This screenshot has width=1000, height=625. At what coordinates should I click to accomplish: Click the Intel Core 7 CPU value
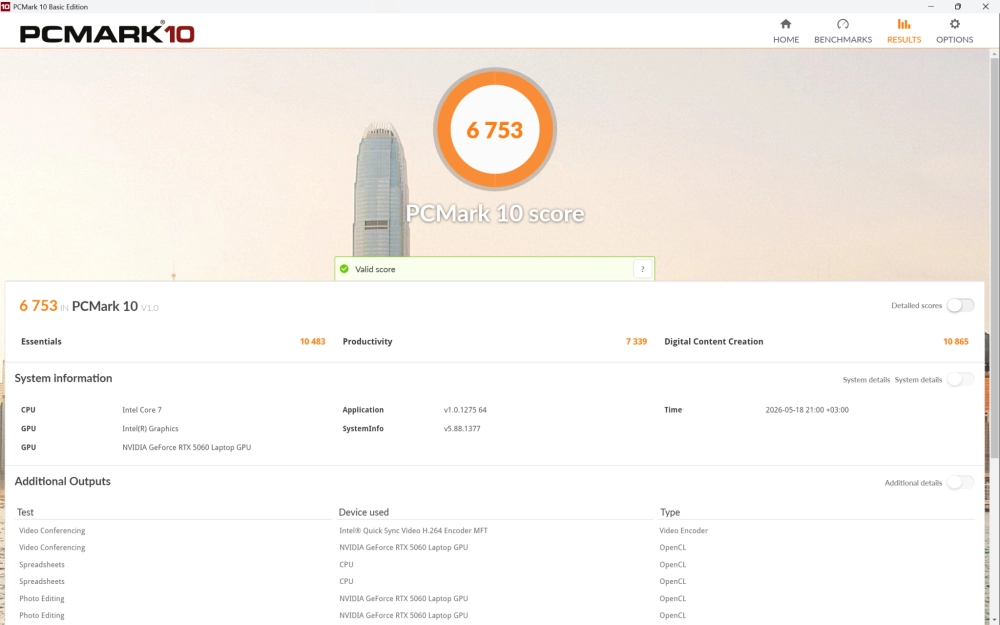pos(142,410)
